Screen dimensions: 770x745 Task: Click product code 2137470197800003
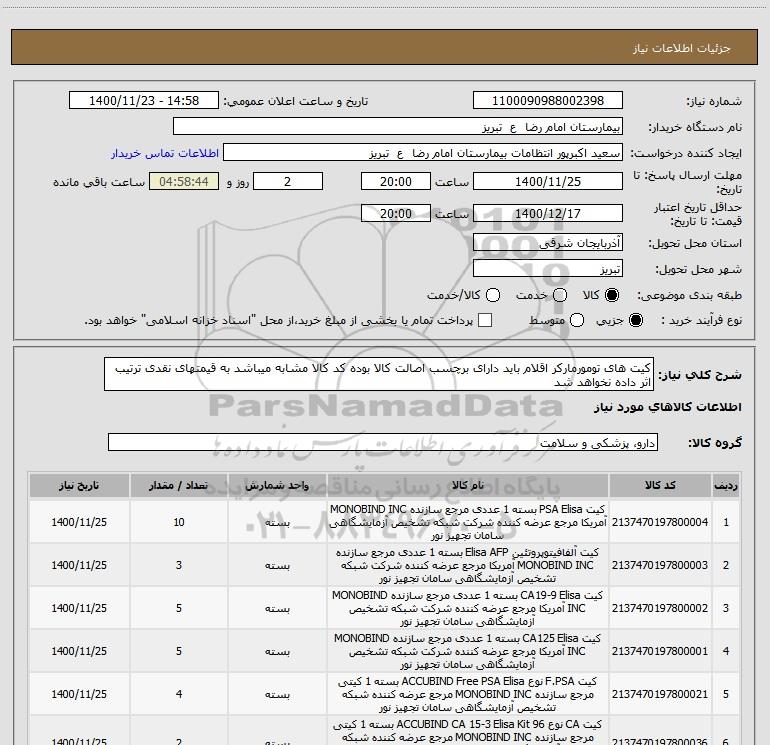[x=660, y=565]
